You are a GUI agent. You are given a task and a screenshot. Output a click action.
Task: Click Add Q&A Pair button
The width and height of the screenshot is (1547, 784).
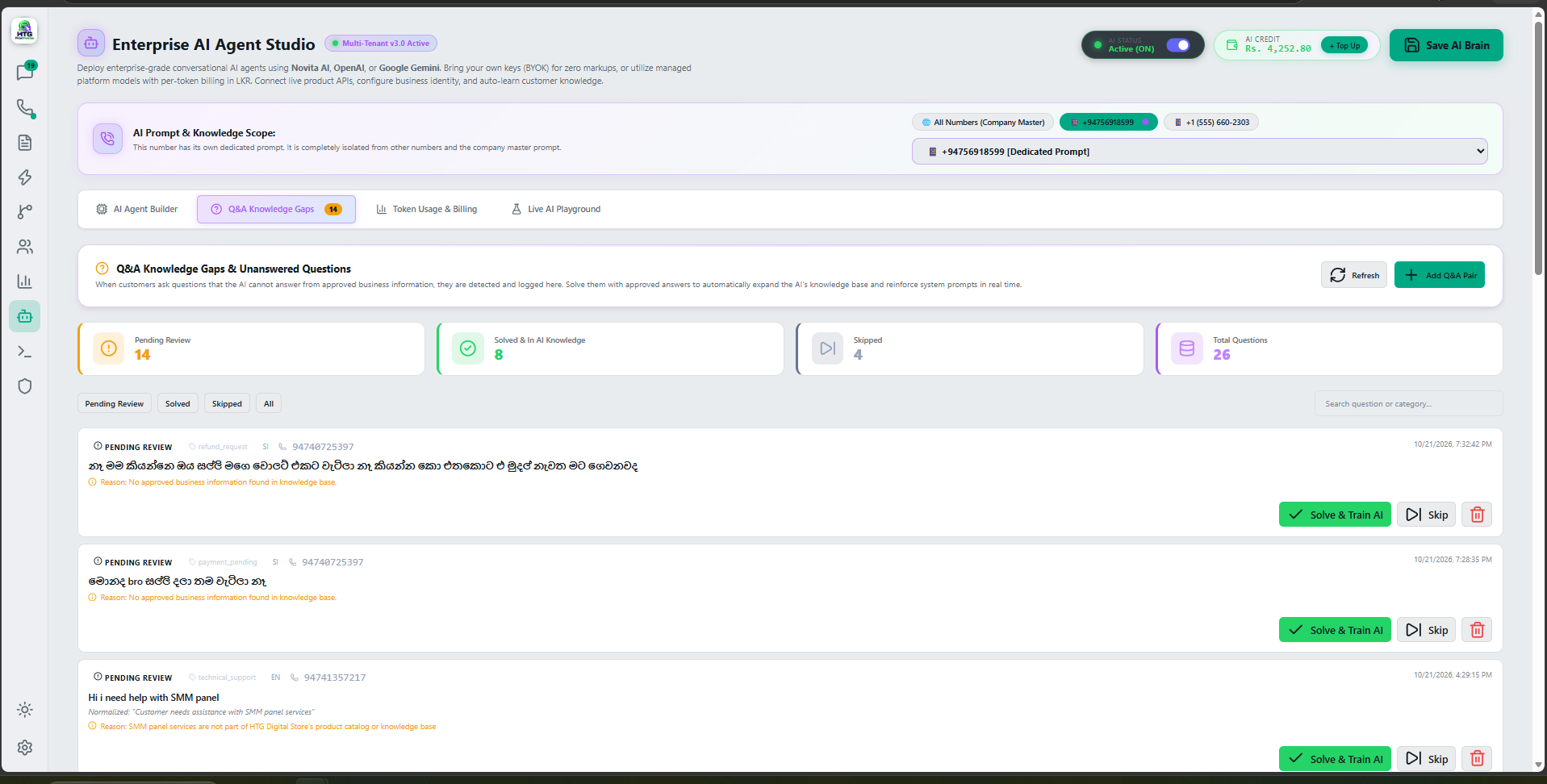tap(1440, 275)
